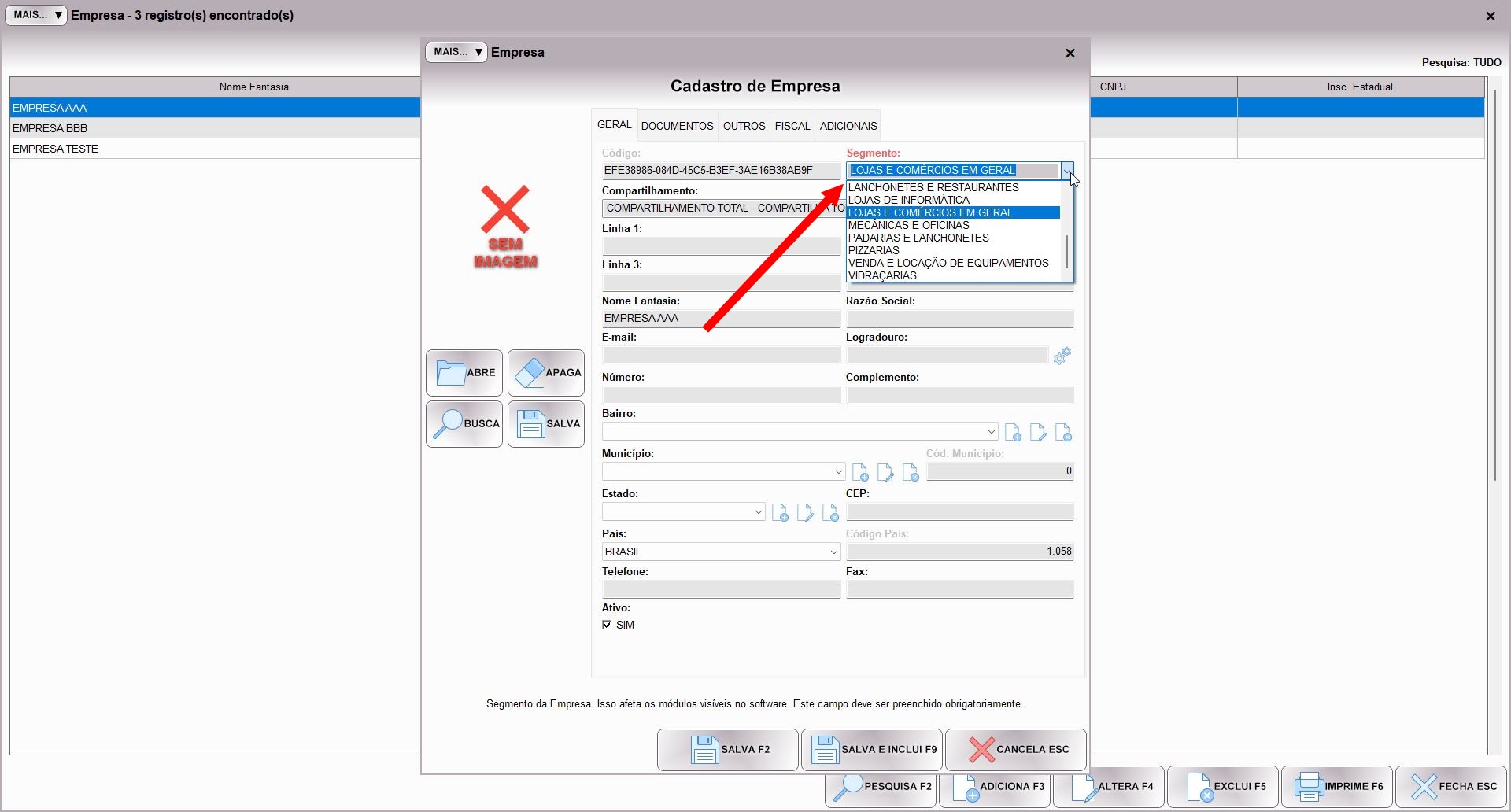Viewport: 1511px width, 812px height.
Task: Add a new Município with plus-document icon
Action: coord(860,472)
